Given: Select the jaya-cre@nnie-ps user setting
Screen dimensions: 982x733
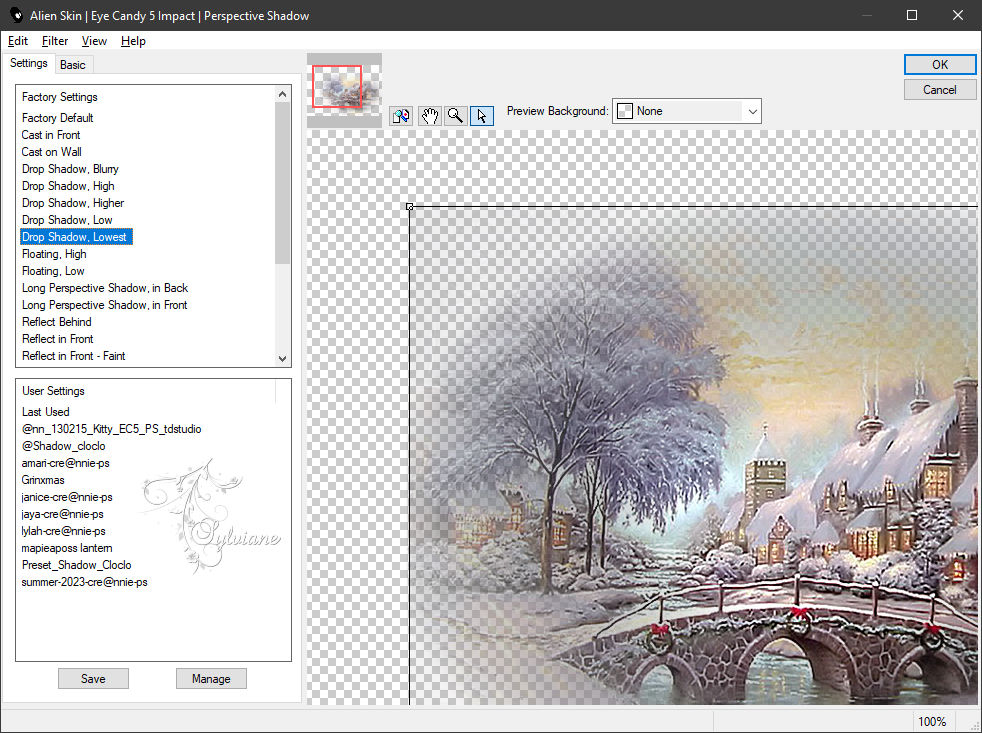Looking at the screenshot, I should coord(63,514).
